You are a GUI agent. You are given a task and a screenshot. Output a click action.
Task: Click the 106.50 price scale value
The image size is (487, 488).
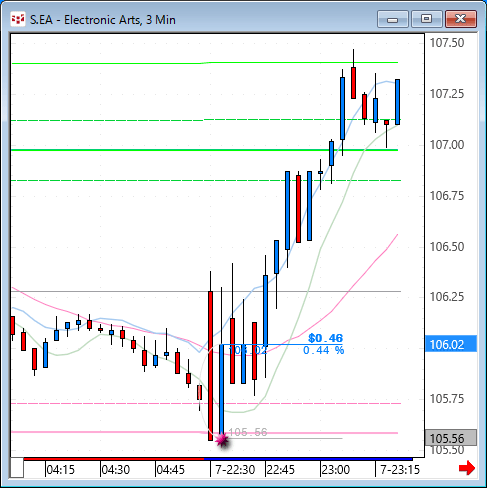[447, 247]
